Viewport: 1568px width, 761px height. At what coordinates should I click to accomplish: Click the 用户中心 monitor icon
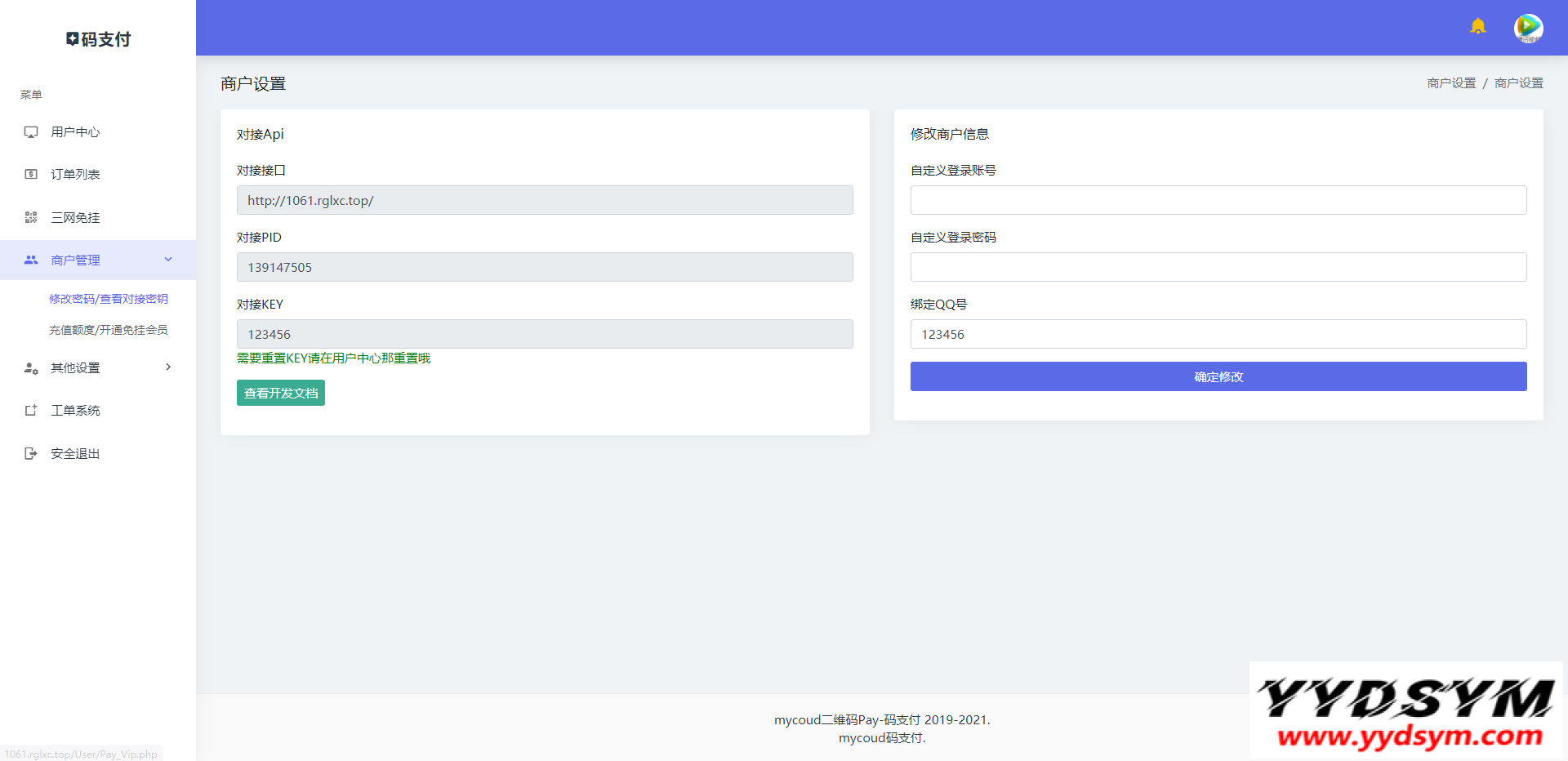pos(31,132)
